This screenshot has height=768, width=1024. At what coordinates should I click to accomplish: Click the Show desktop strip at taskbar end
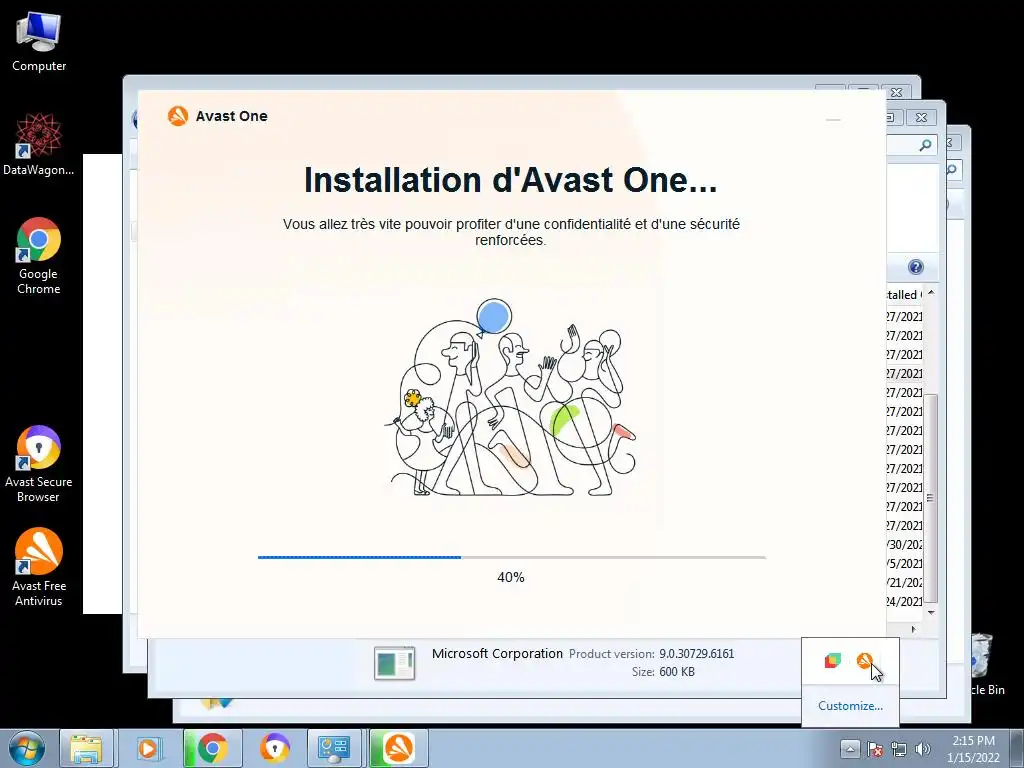(x=1018, y=748)
